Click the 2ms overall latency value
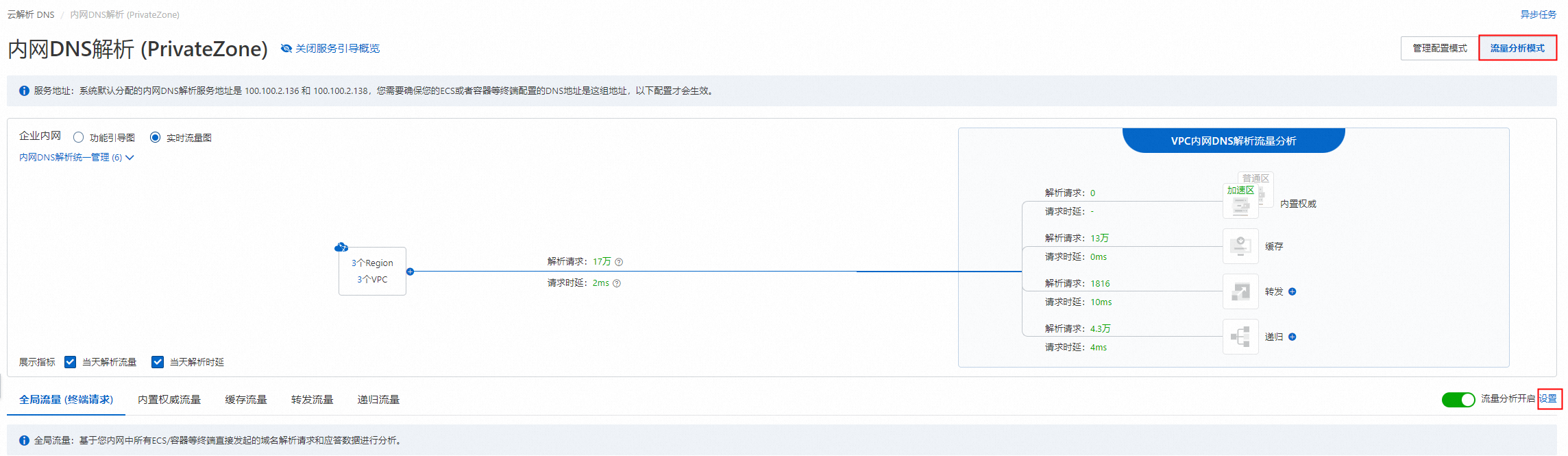The image size is (1568, 456). pyautogui.click(x=601, y=283)
